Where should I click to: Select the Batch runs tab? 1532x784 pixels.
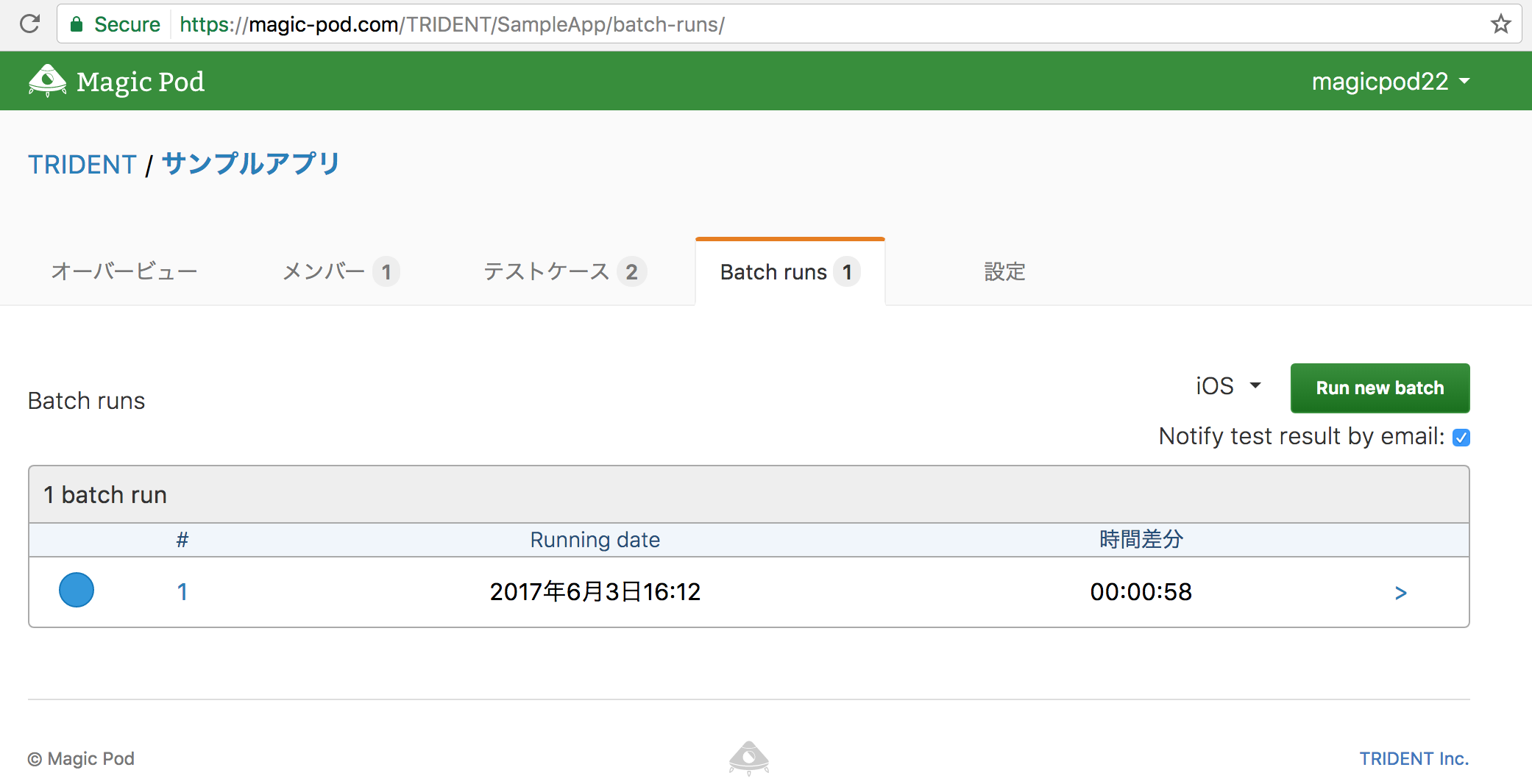[x=790, y=271]
